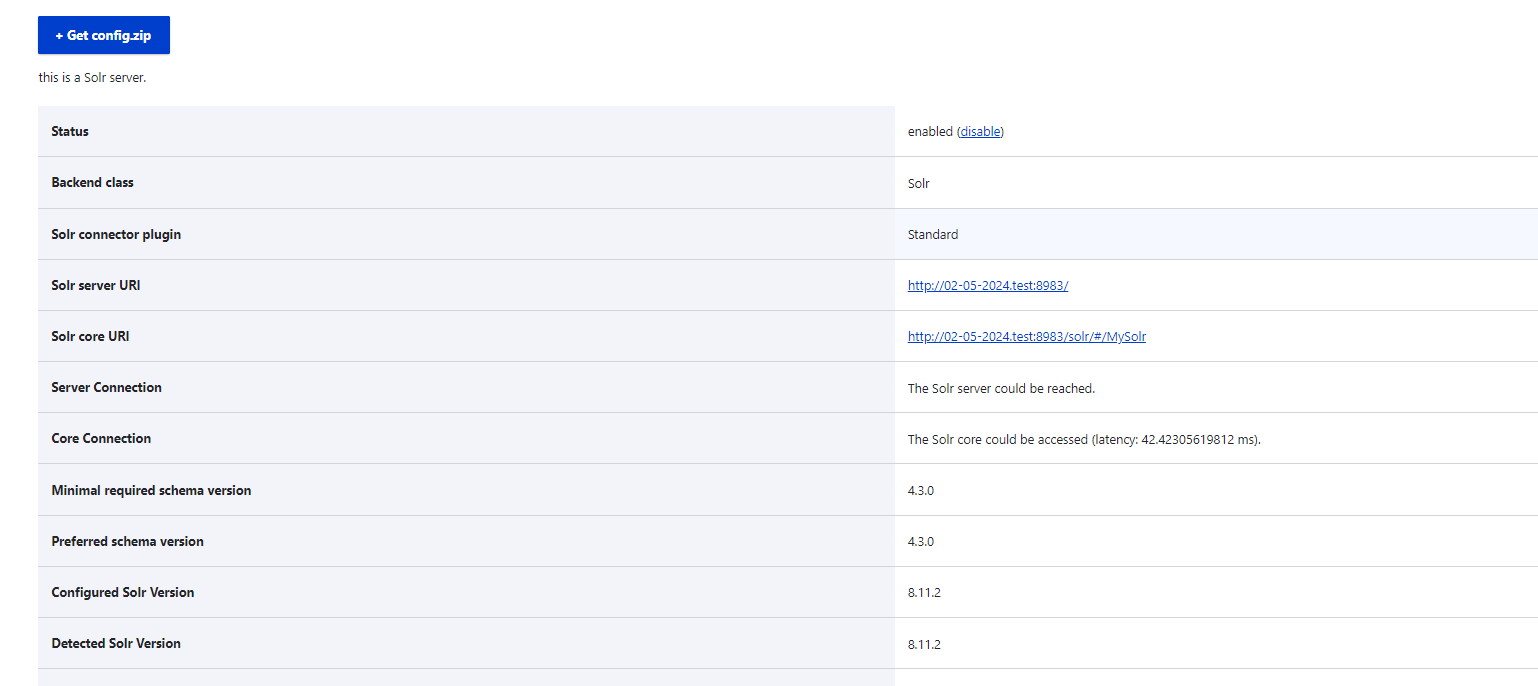Select the core latency message text
1538x686 pixels.
pyautogui.click(x=1083, y=440)
